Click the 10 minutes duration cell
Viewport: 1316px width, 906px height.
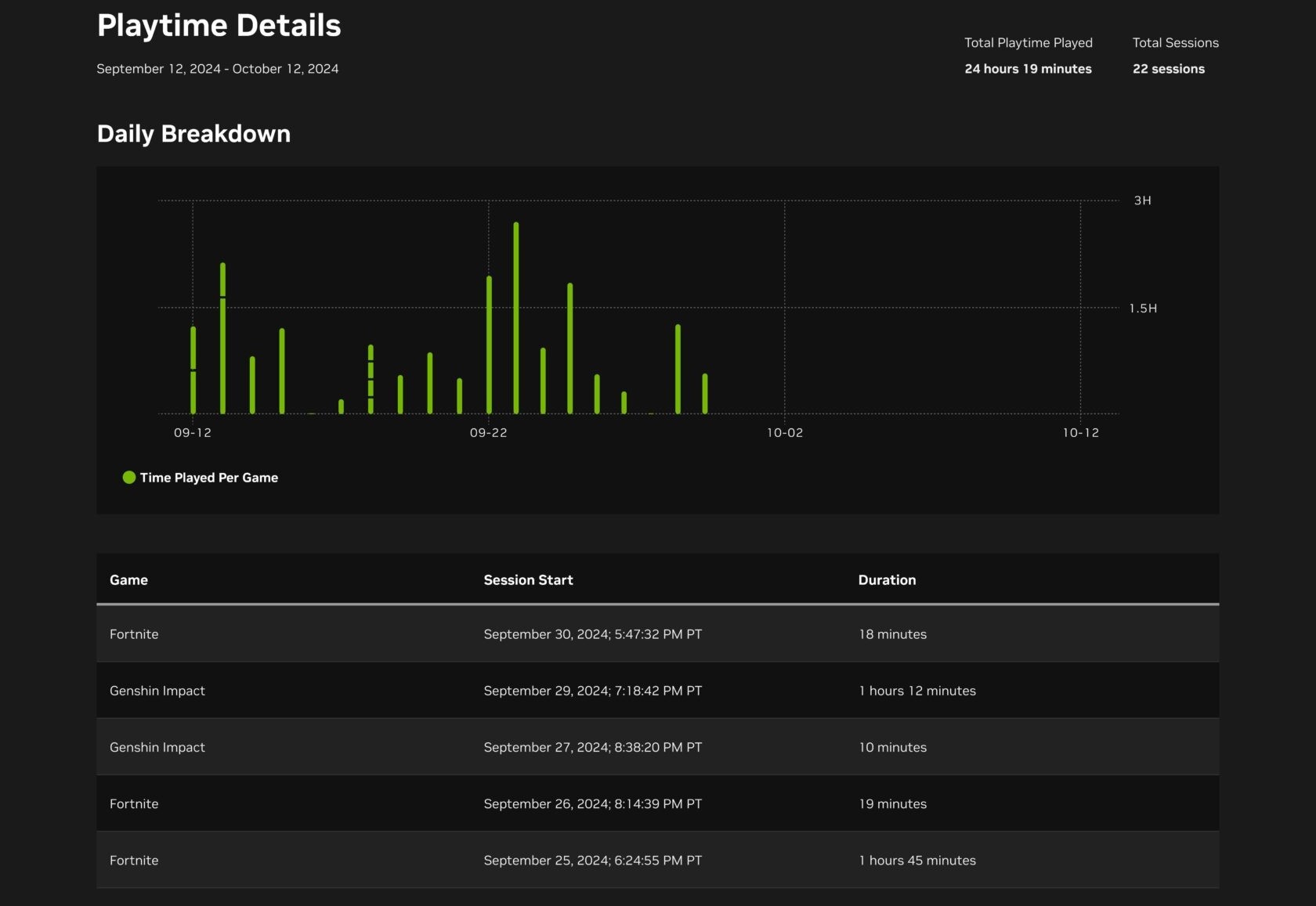[x=892, y=747]
